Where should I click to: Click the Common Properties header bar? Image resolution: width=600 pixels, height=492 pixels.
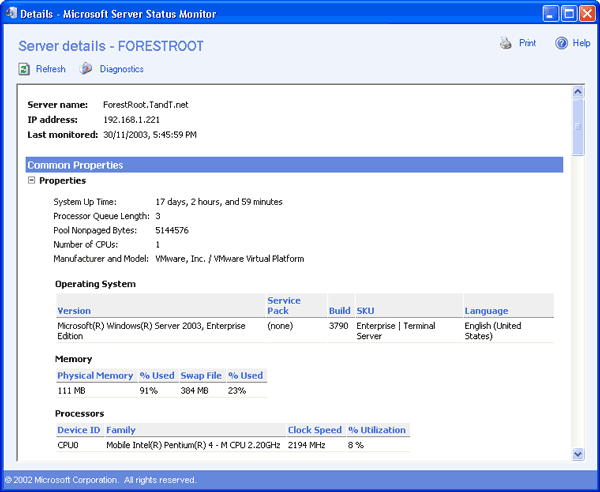(x=294, y=165)
